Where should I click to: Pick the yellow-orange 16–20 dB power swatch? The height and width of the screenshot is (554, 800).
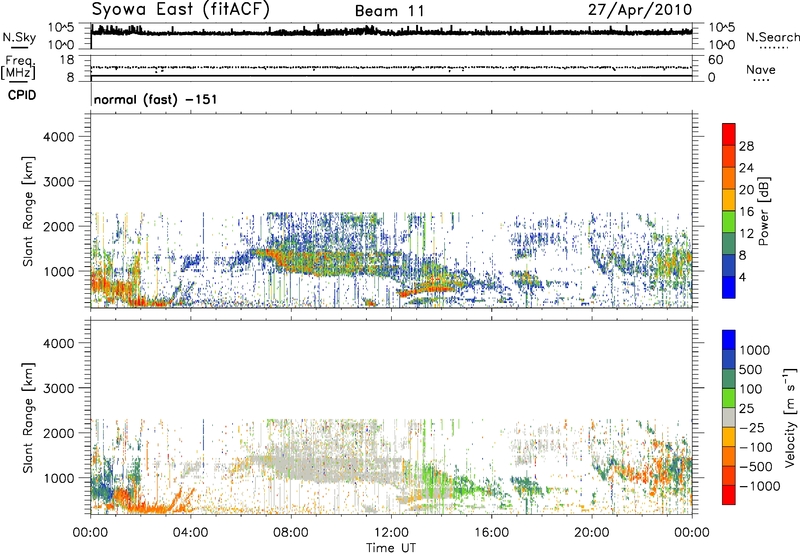coord(729,200)
